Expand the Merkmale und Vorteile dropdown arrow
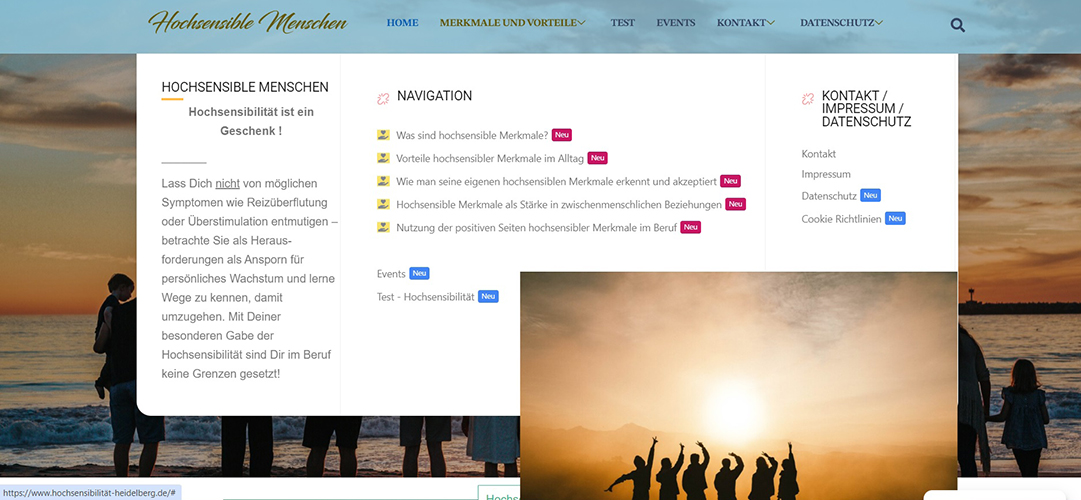 click(582, 23)
